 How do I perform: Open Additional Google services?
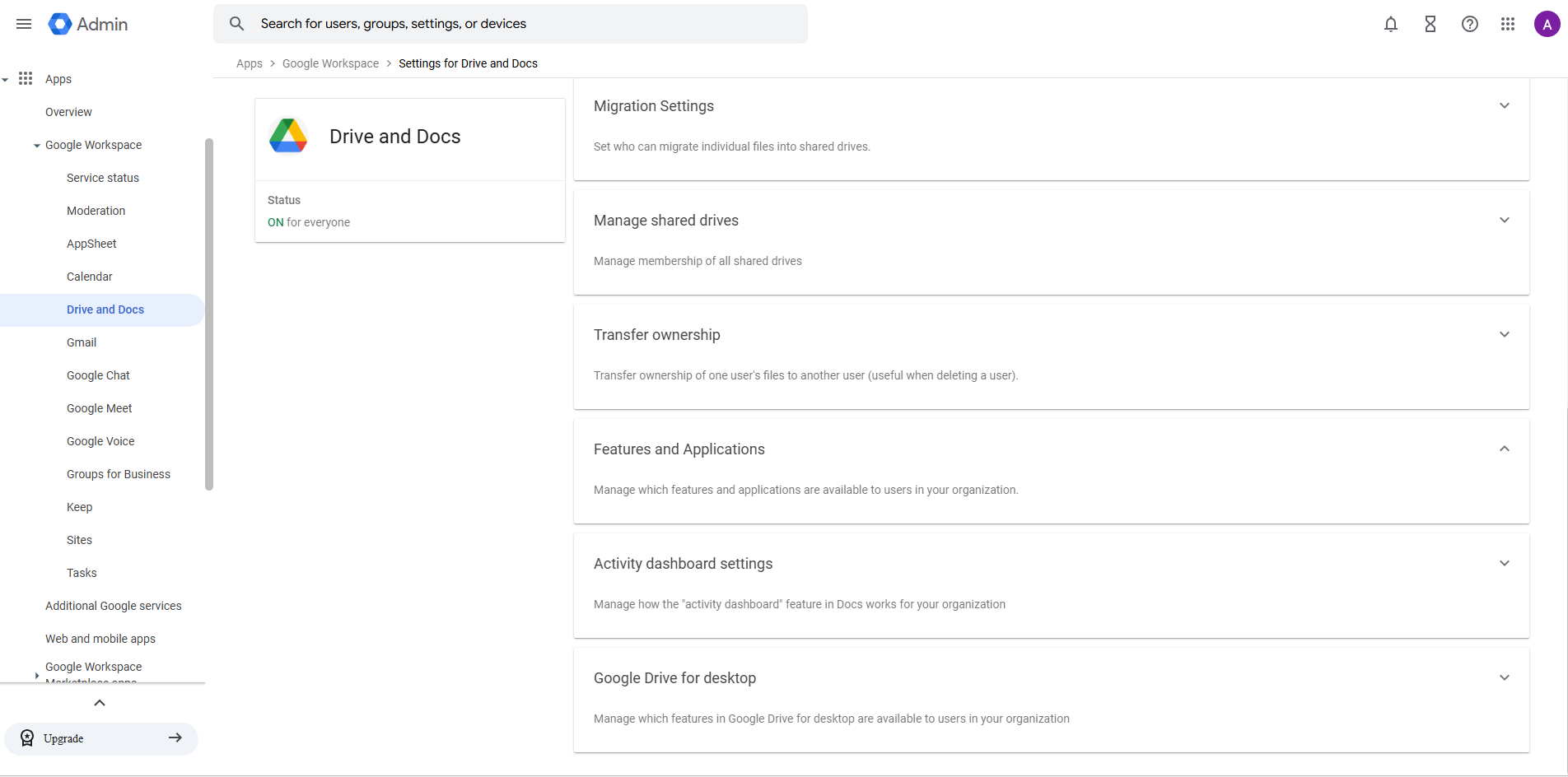point(114,606)
